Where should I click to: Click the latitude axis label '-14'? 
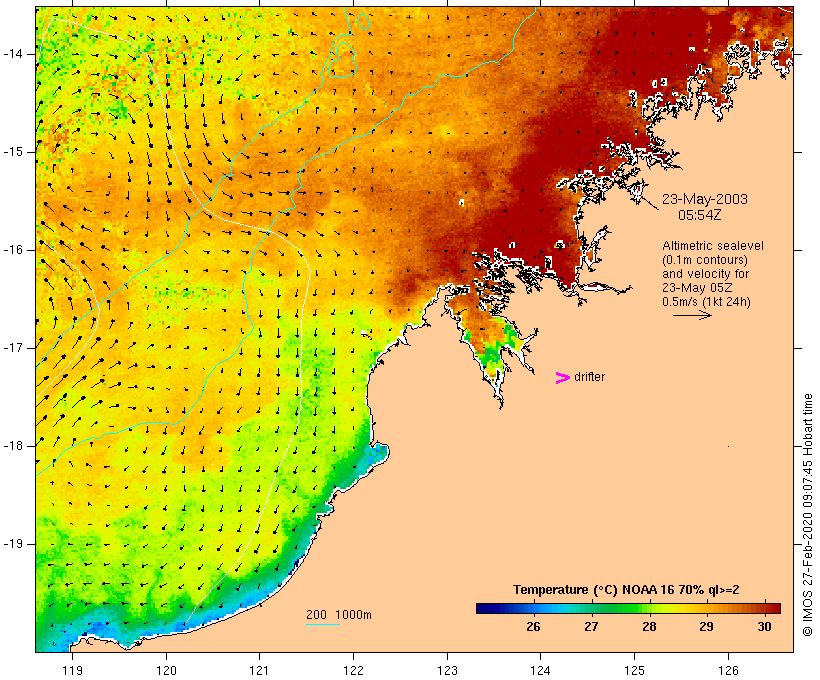tap(13, 53)
